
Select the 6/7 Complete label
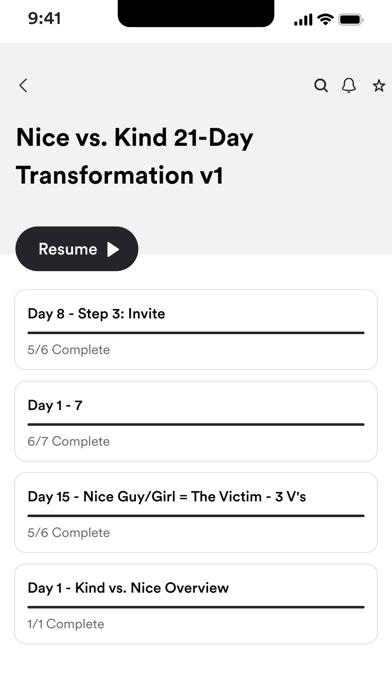coord(68,441)
